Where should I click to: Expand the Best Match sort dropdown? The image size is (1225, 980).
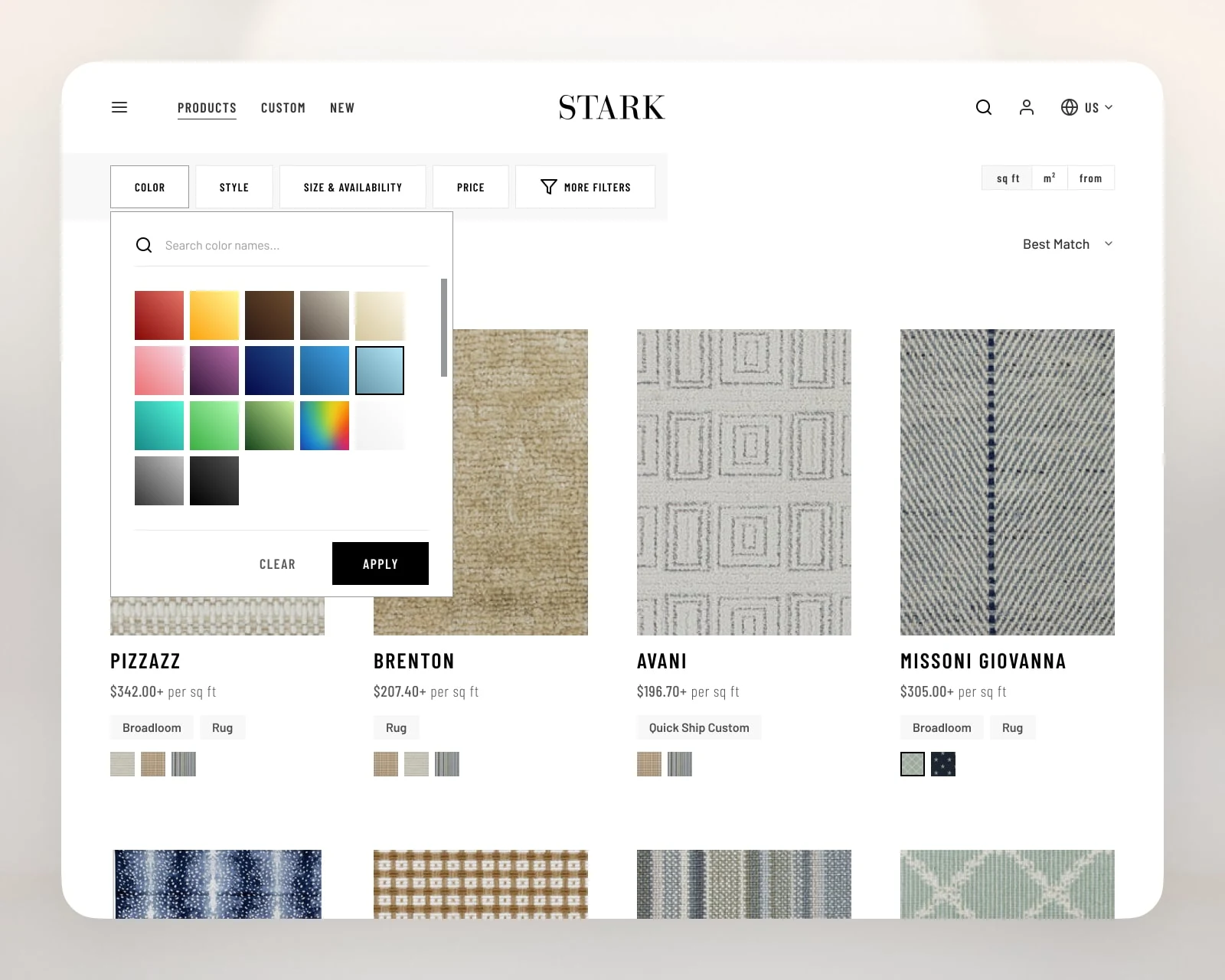pos(1068,244)
